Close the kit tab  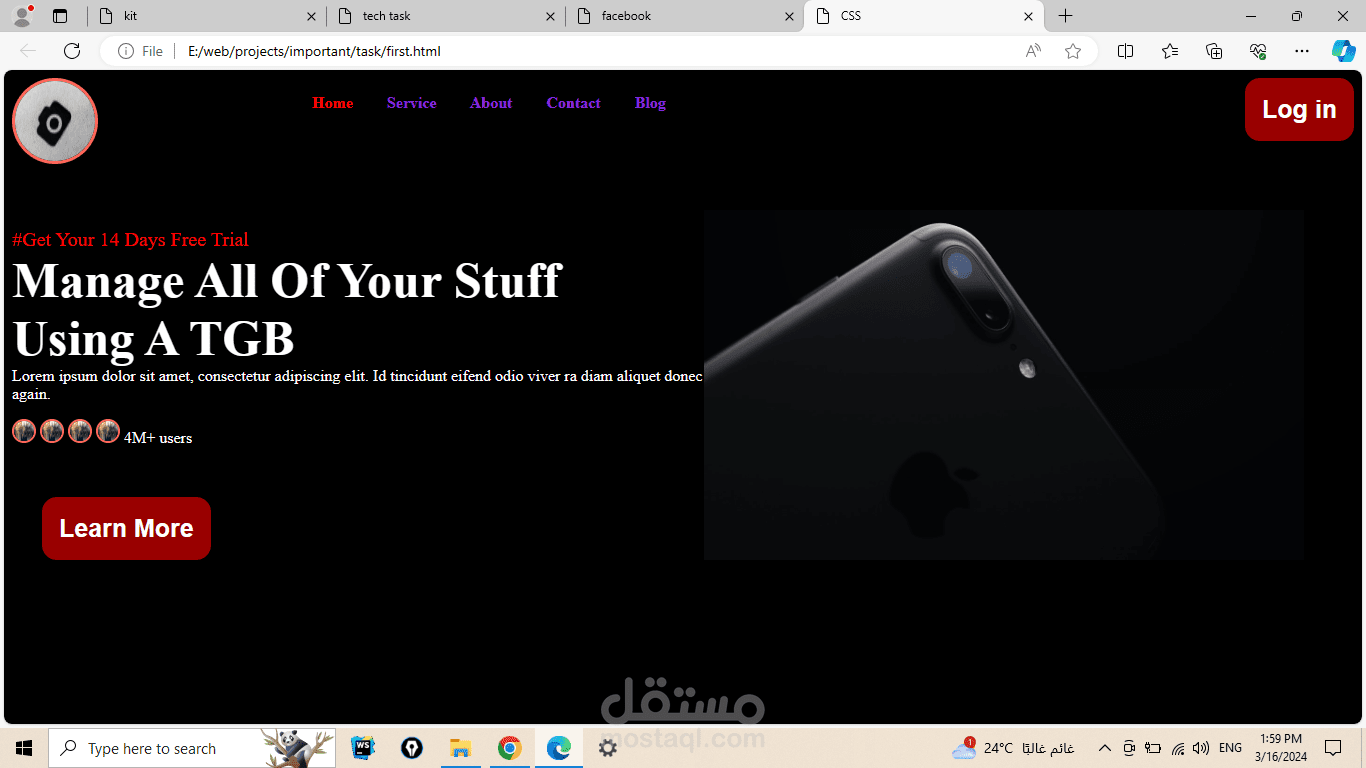pos(311,16)
